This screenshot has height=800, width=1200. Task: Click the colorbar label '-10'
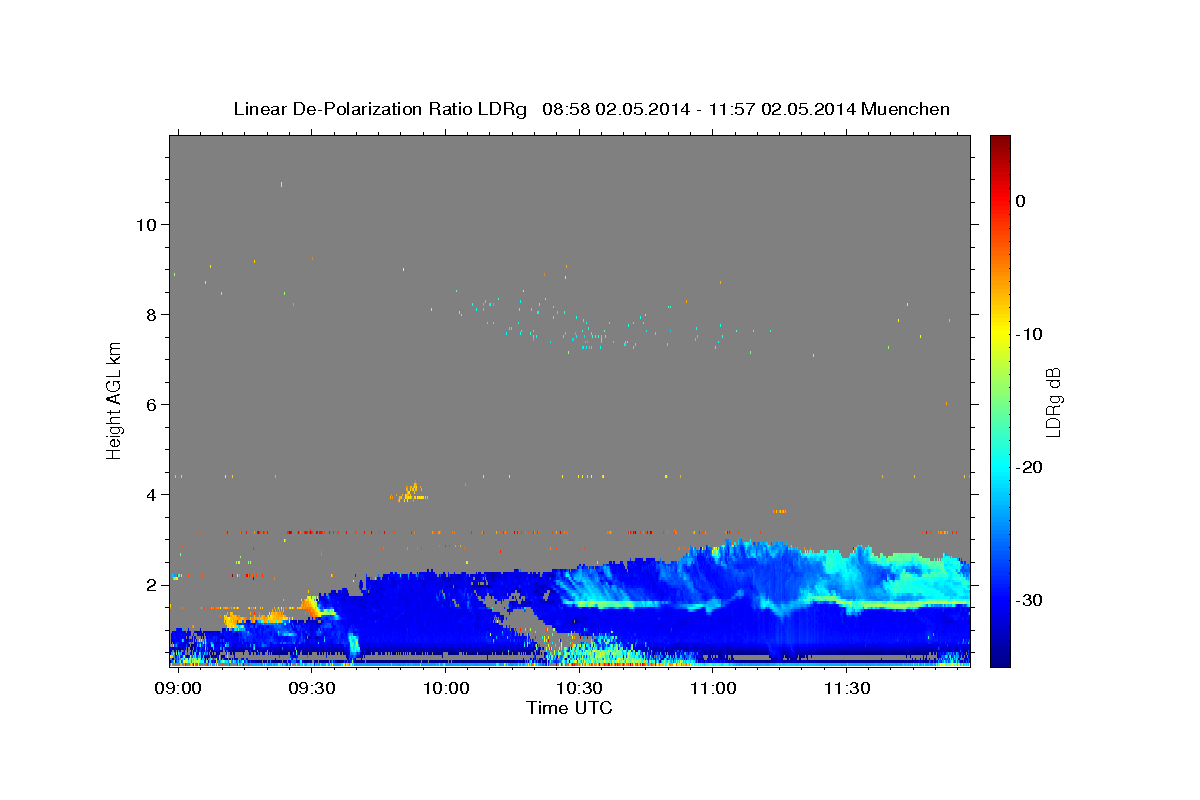click(x=1029, y=334)
